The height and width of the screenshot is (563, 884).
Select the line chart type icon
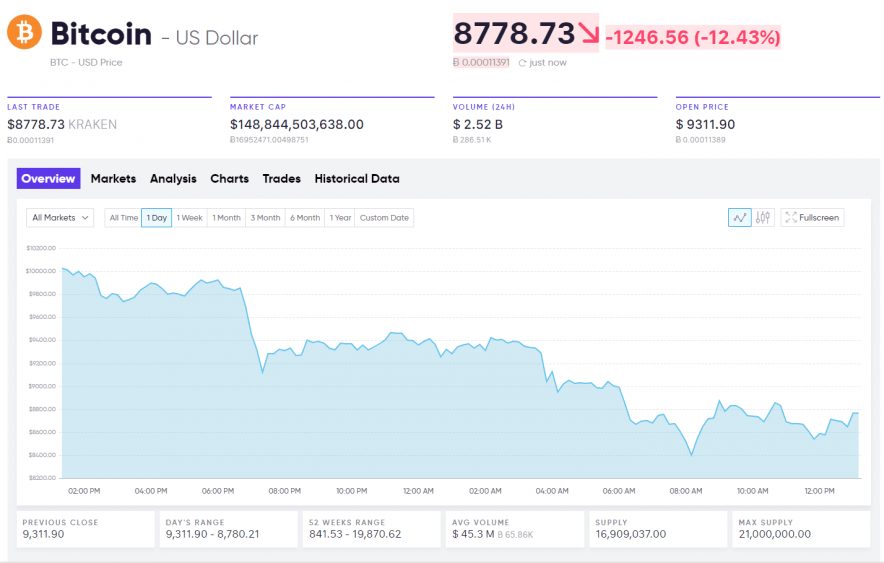tap(739, 217)
